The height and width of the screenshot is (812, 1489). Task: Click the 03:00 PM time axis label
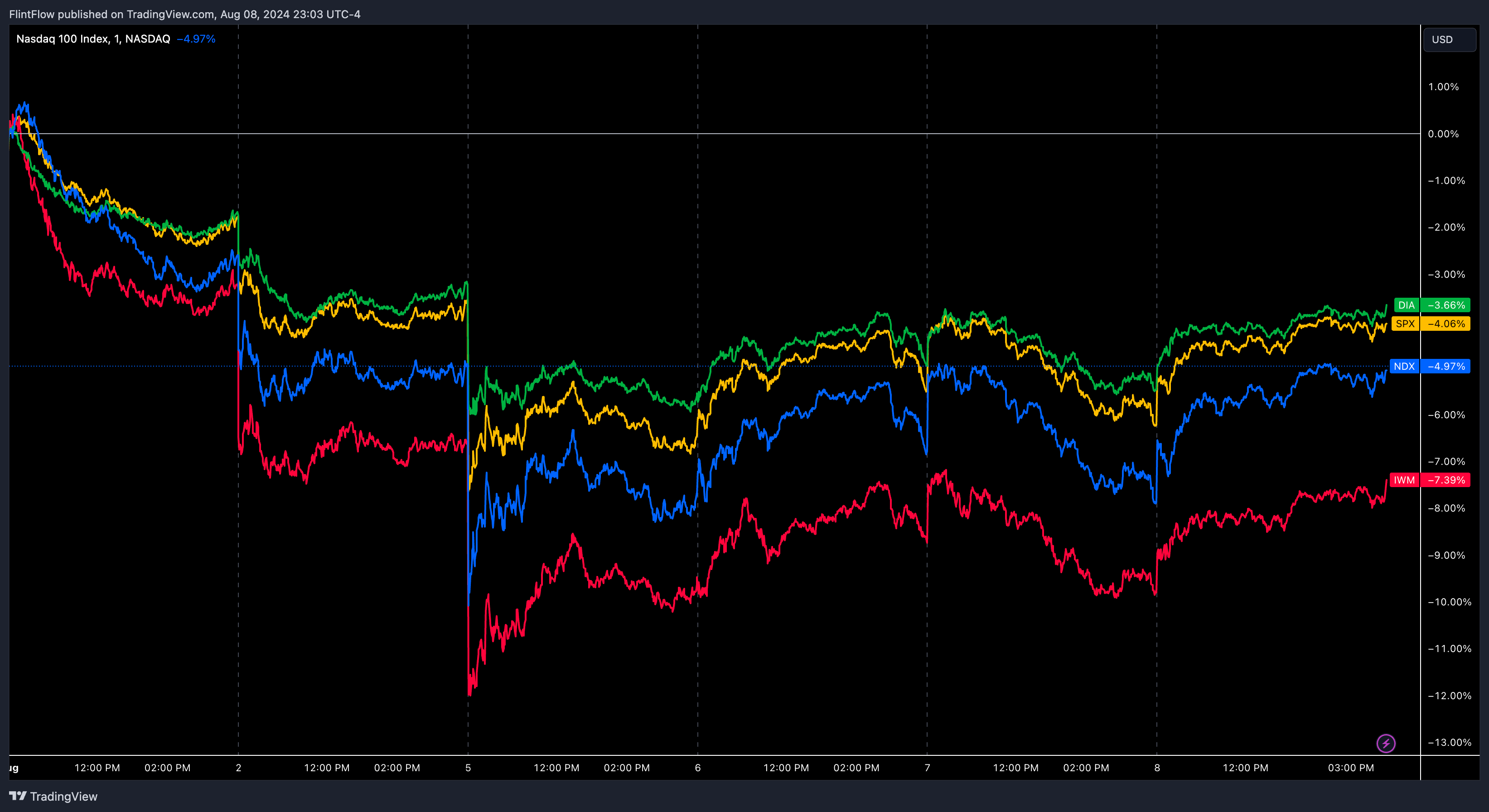[x=1351, y=768]
